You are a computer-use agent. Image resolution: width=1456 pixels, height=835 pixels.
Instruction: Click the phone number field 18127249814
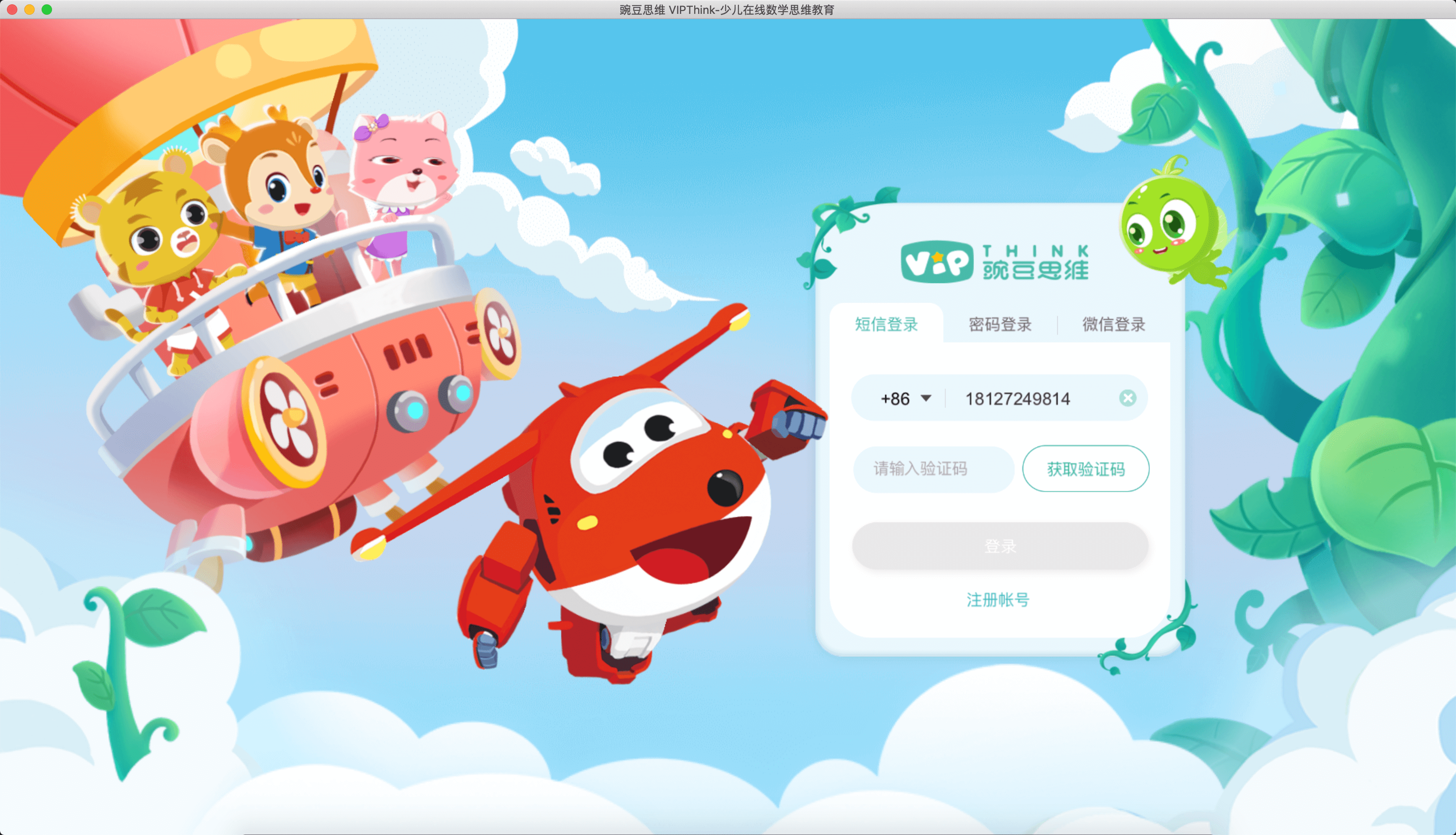point(1017,398)
